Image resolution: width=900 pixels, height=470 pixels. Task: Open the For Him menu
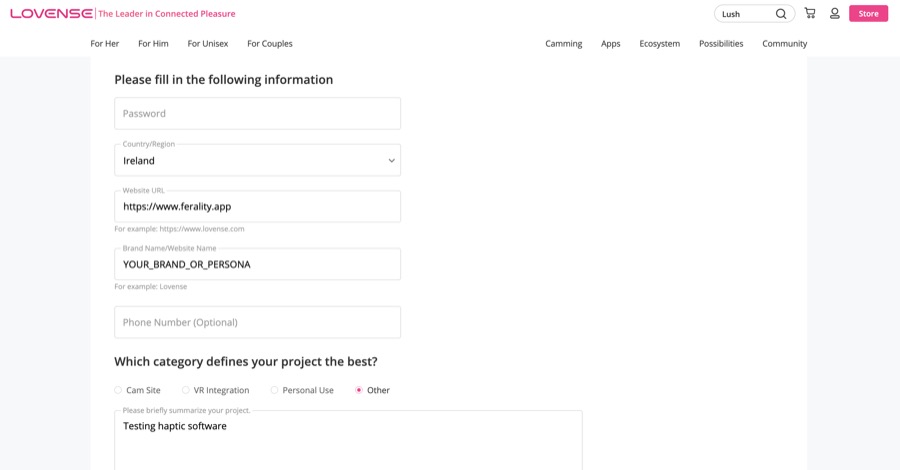153,44
